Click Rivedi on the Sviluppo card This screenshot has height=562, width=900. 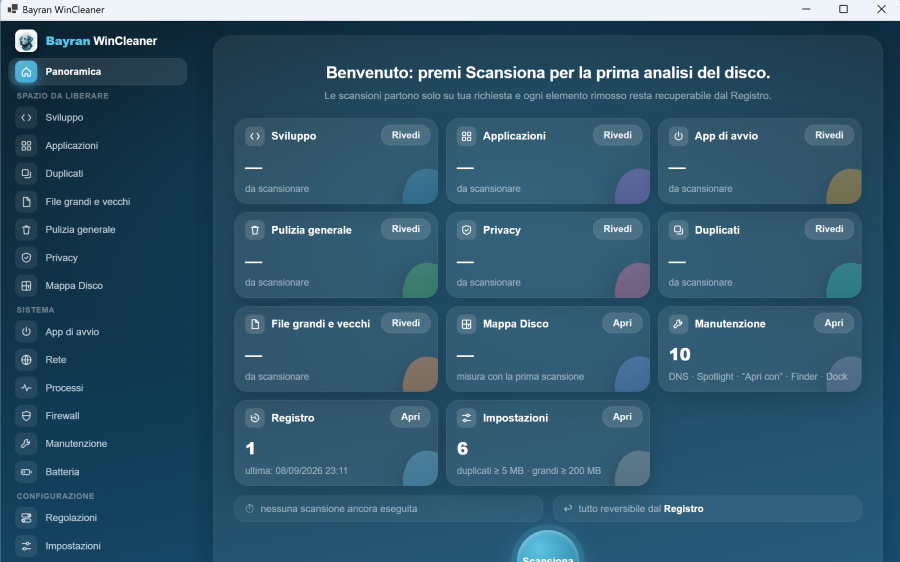[406, 135]
